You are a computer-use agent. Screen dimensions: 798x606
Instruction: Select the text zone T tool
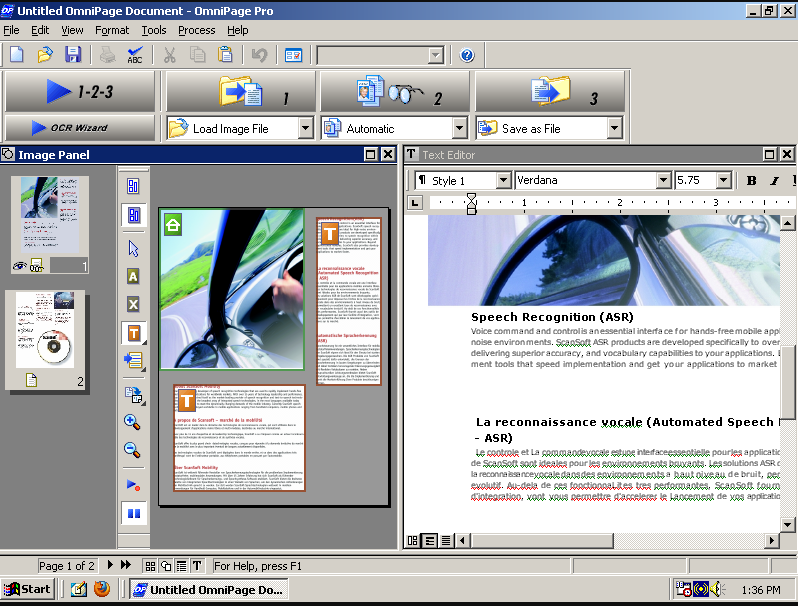pos(134,333)
